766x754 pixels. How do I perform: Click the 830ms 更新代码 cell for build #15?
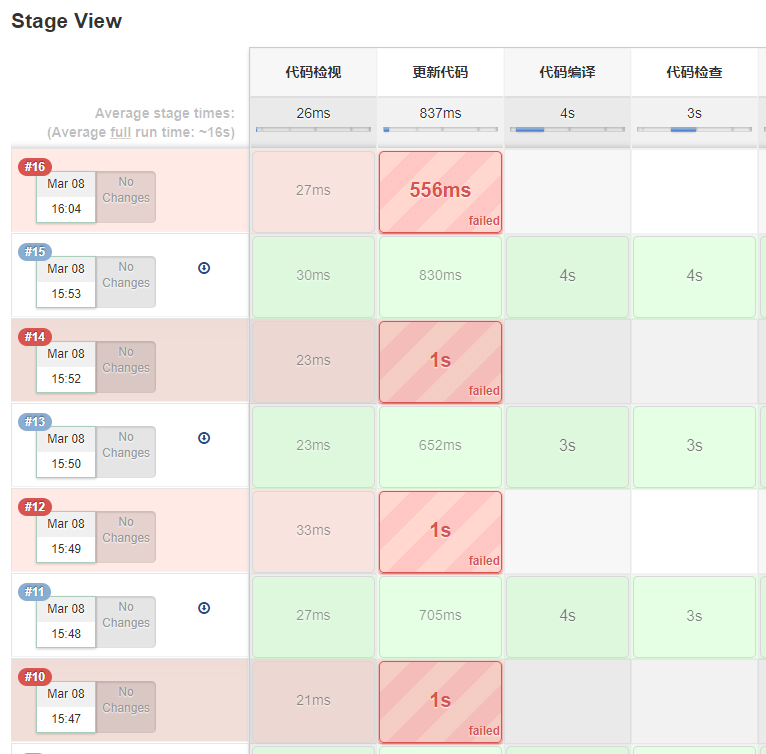pos(440,276)
